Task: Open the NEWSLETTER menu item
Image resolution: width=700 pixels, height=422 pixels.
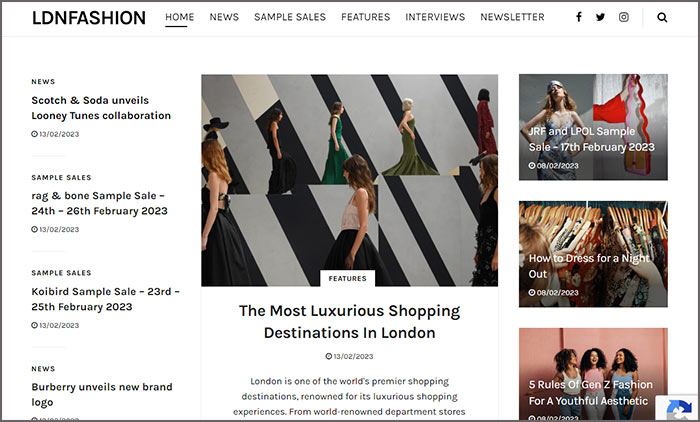Action: tap(512, 17)
